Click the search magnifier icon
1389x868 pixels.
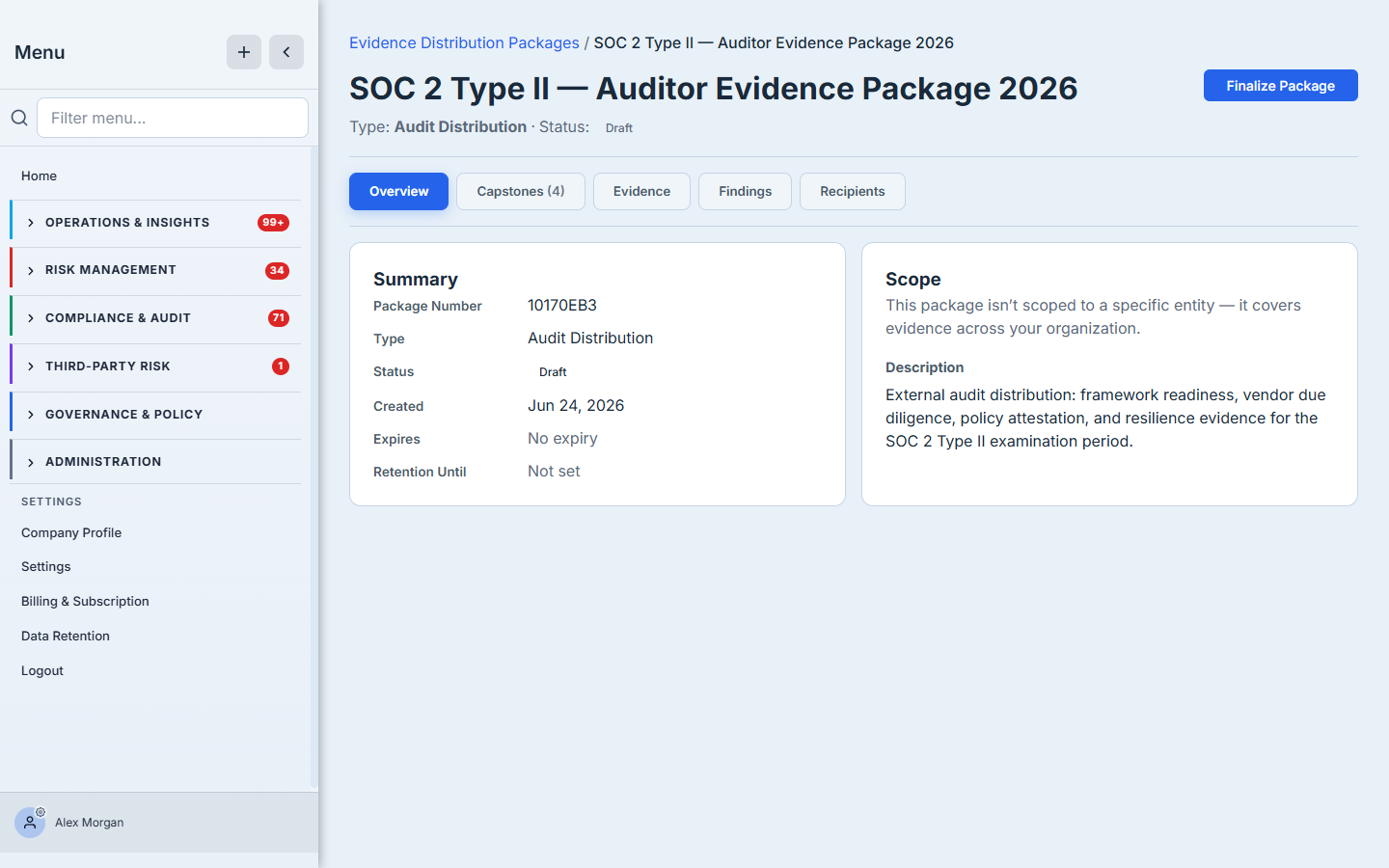(x=19, y=118)
